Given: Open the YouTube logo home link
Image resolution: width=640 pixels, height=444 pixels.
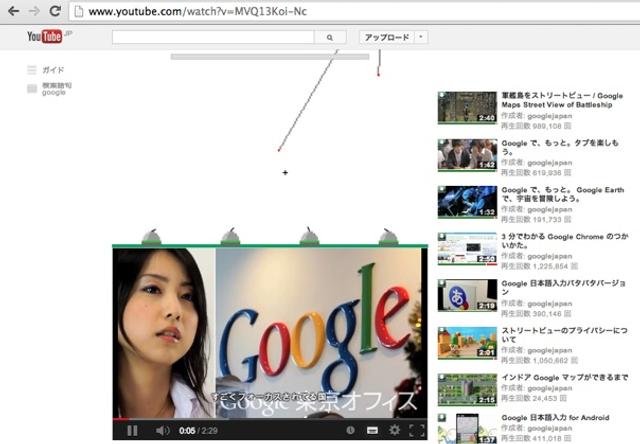Looking at the screenshot, I should tap(45, 36).
